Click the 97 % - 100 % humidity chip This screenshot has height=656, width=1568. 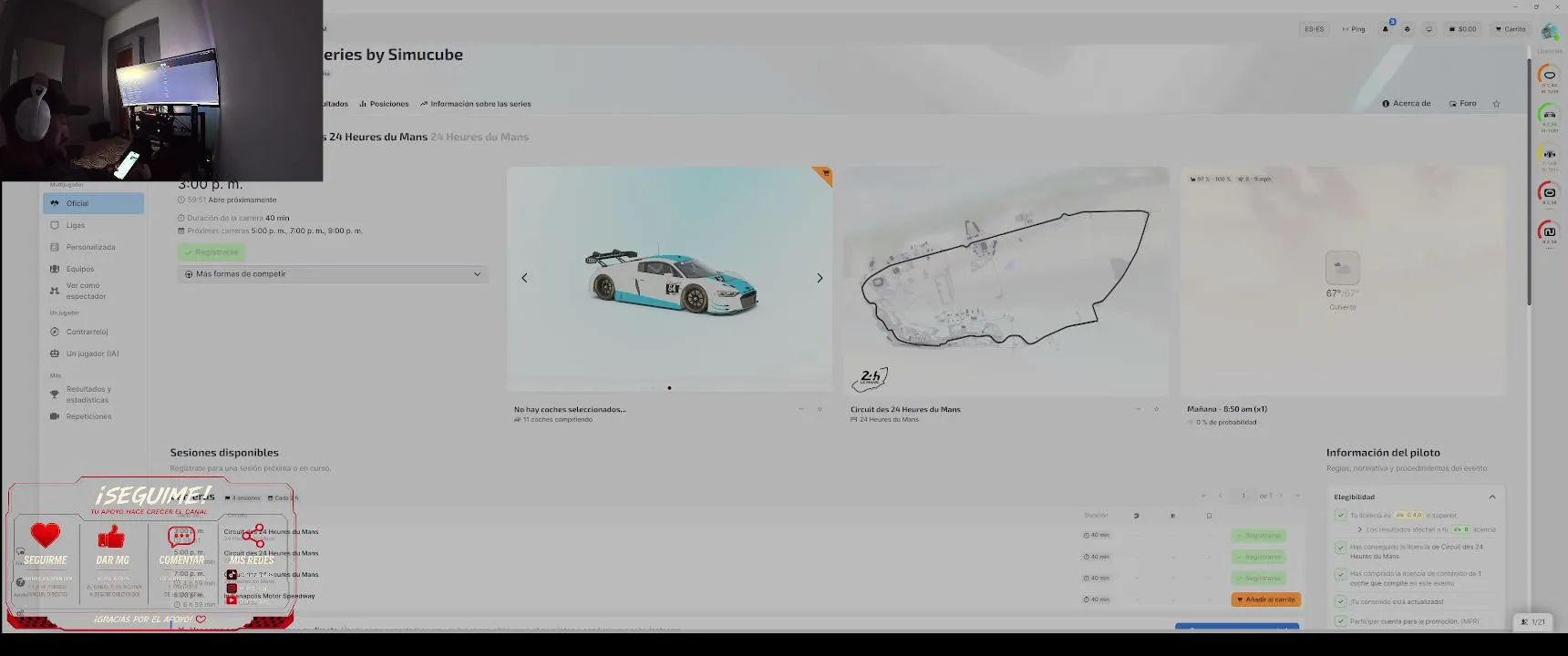(x=1211, y=179)
